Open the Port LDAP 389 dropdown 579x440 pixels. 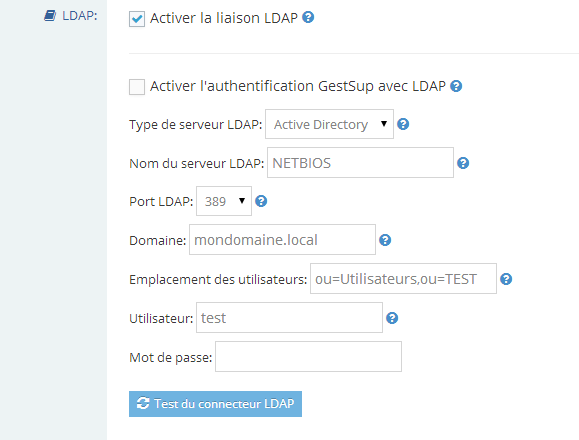[224, 201]
